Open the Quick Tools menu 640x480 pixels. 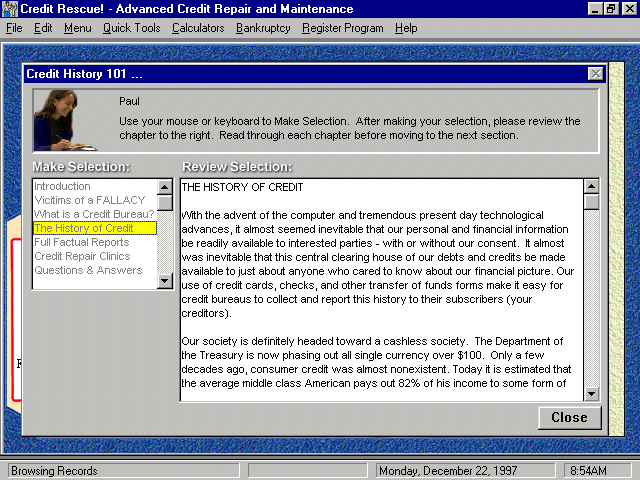coord(131,28)
